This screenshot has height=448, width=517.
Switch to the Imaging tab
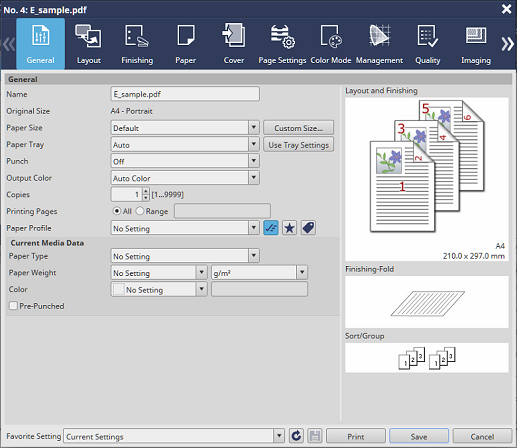tap(476, 44)
